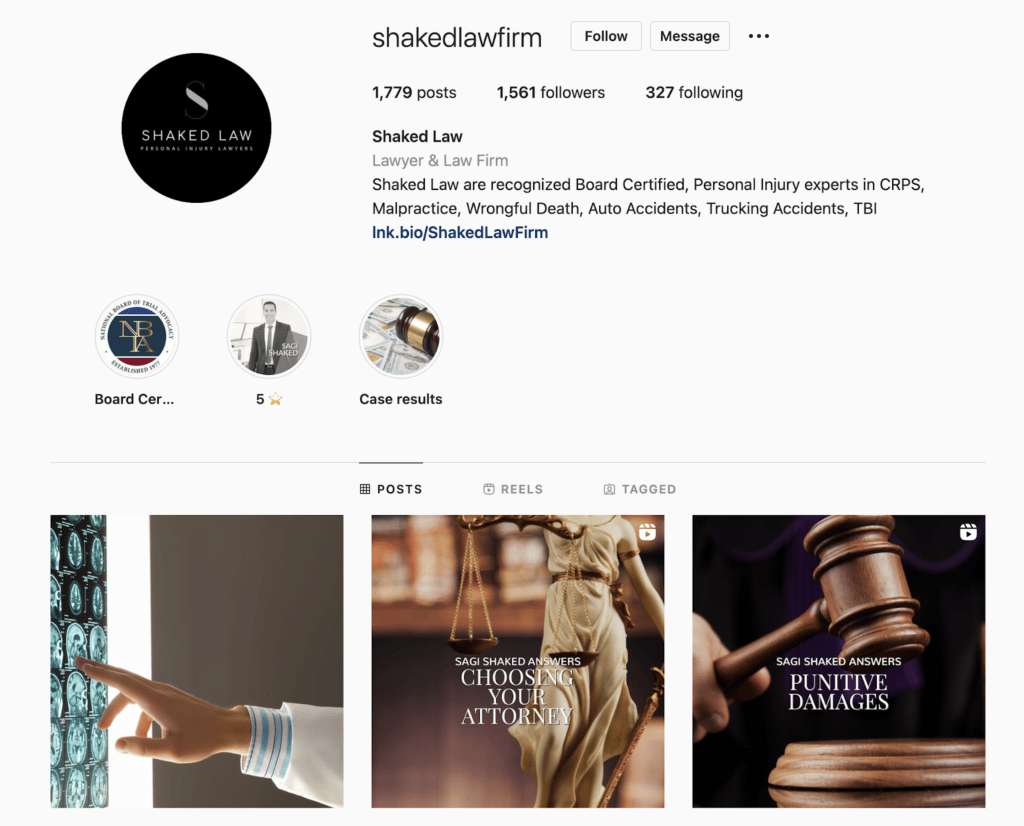Send a Message to shakedlawfirm

(690, 36)
